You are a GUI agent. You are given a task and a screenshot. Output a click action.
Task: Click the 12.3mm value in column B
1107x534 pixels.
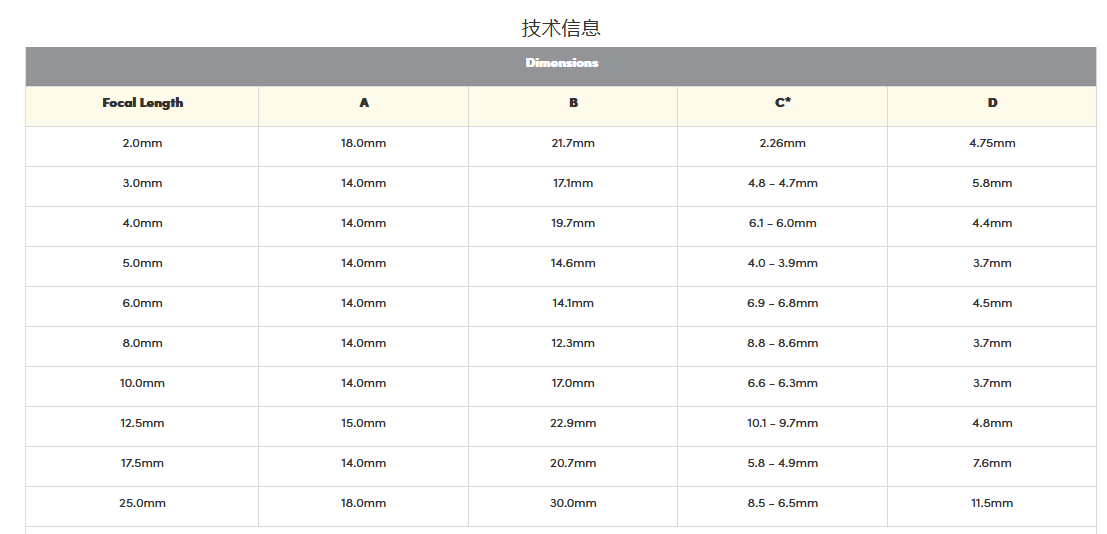(573, 343)
